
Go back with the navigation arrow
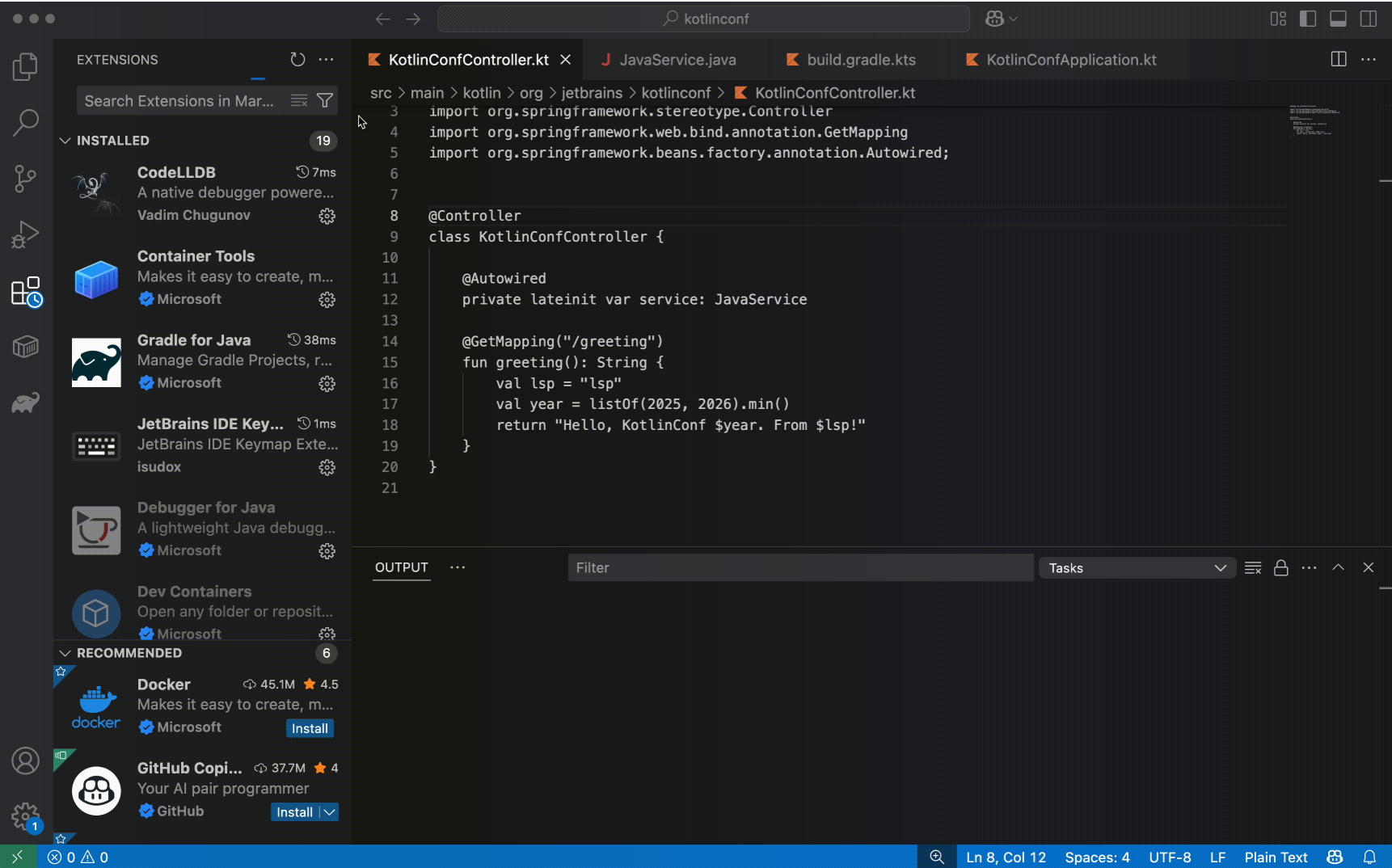(x=383, y=19)
